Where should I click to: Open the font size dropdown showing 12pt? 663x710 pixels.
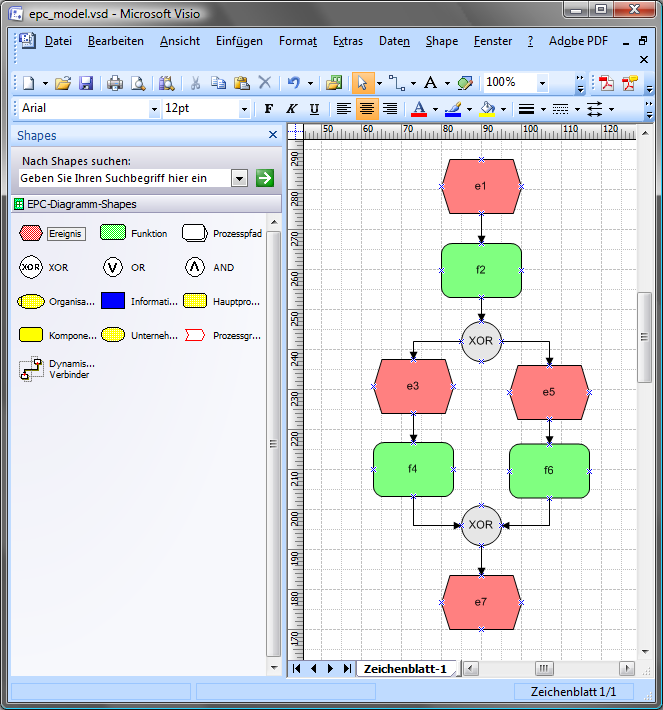pyautogui.click(x=244, y=109)
